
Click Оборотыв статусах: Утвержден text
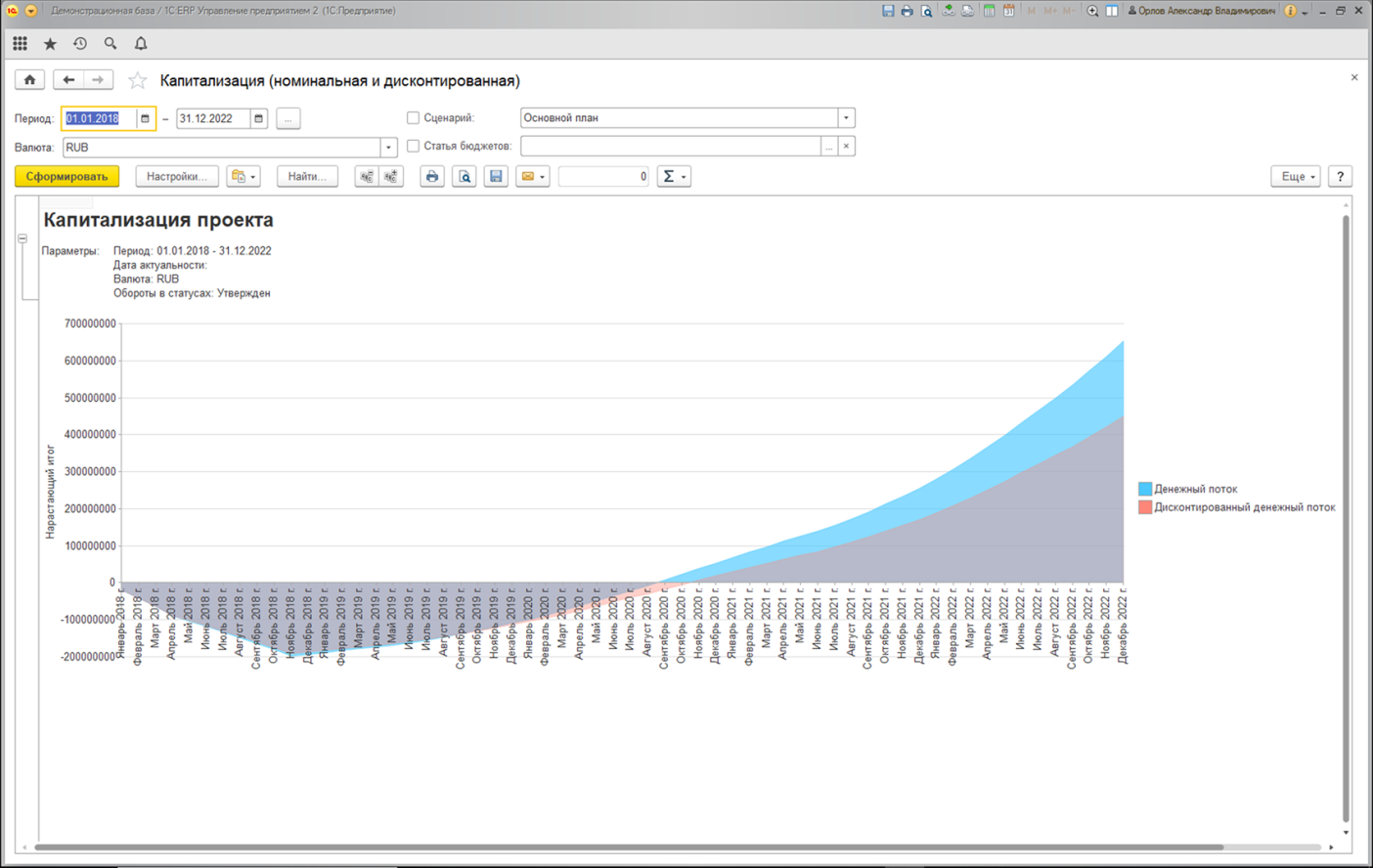pyautogui.click(x=192, y=293)
